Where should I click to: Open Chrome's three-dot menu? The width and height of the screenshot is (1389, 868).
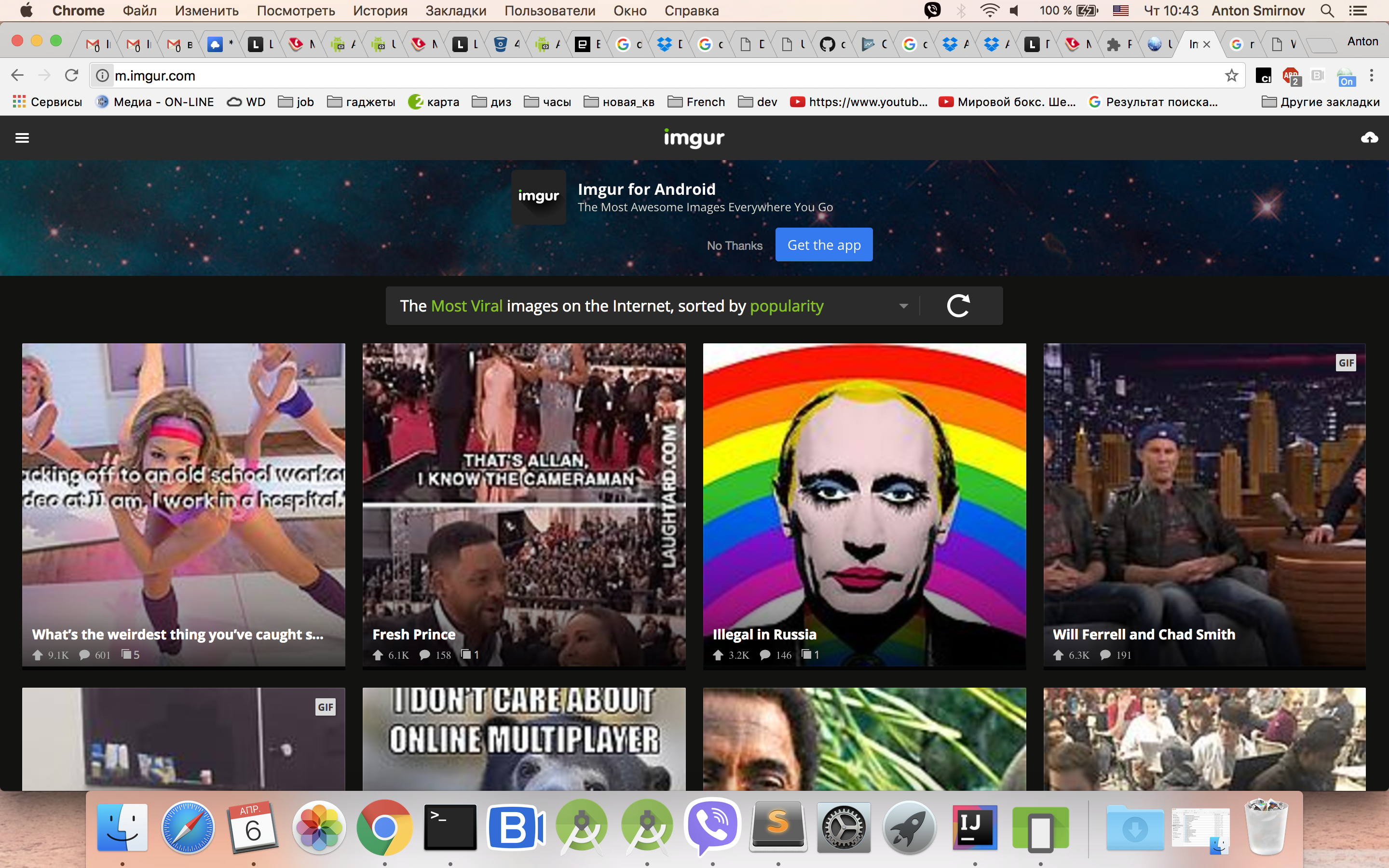(x=1371, y=75)
